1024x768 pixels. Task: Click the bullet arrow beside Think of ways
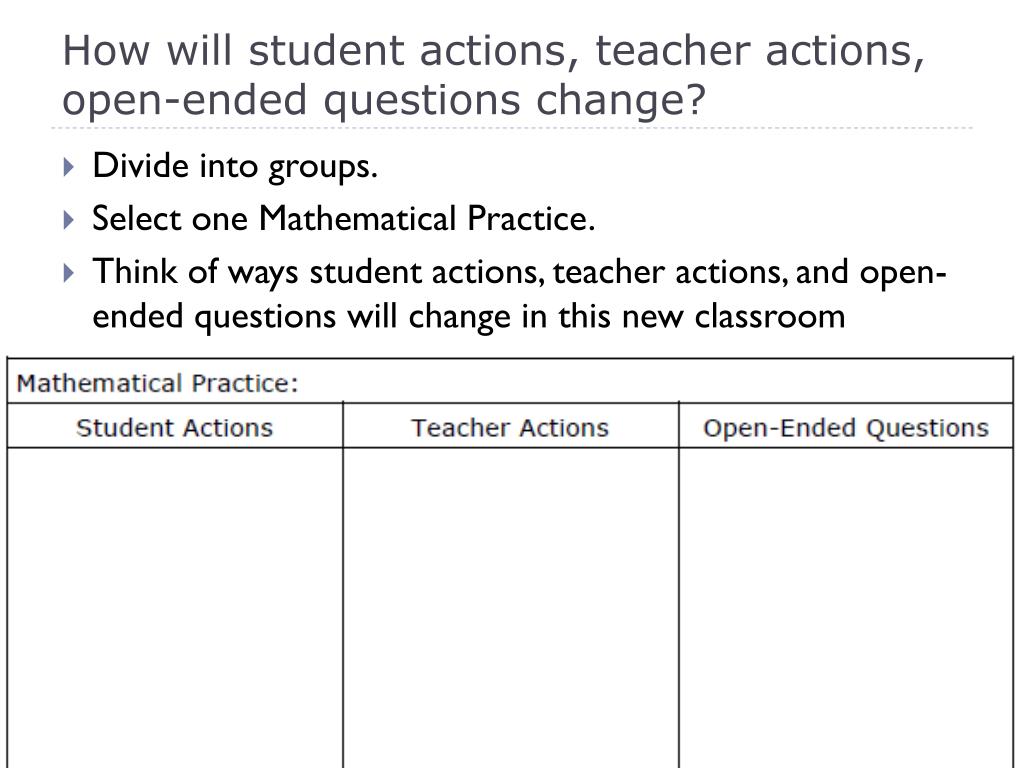pyautogui.click(x=70, y=272)
